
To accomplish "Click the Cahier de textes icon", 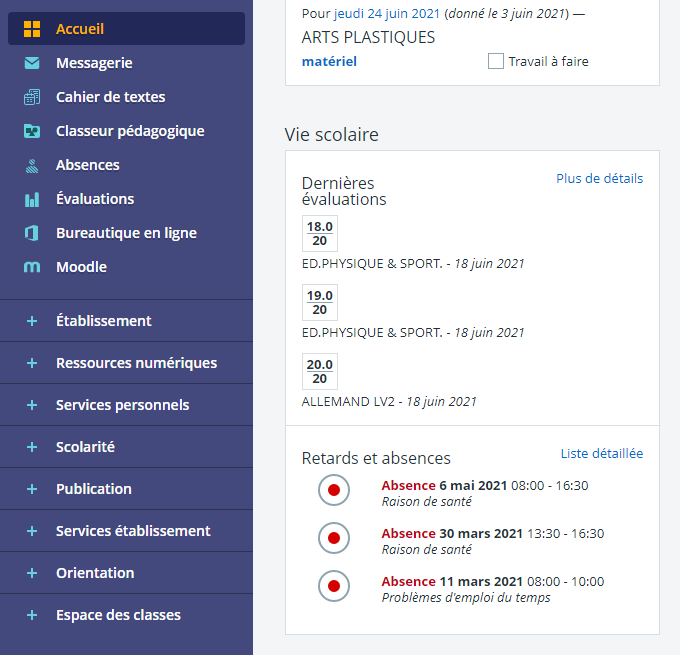I will point(32,97).
